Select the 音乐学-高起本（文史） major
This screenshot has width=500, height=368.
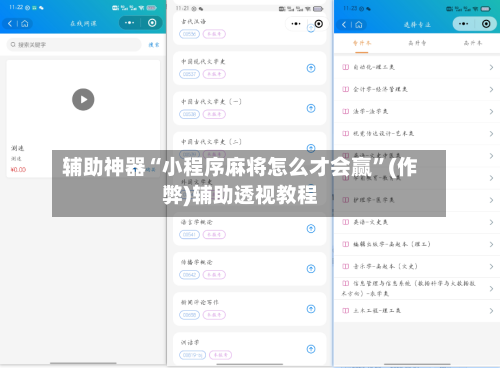pyautogui.click(x=417, y=266)
